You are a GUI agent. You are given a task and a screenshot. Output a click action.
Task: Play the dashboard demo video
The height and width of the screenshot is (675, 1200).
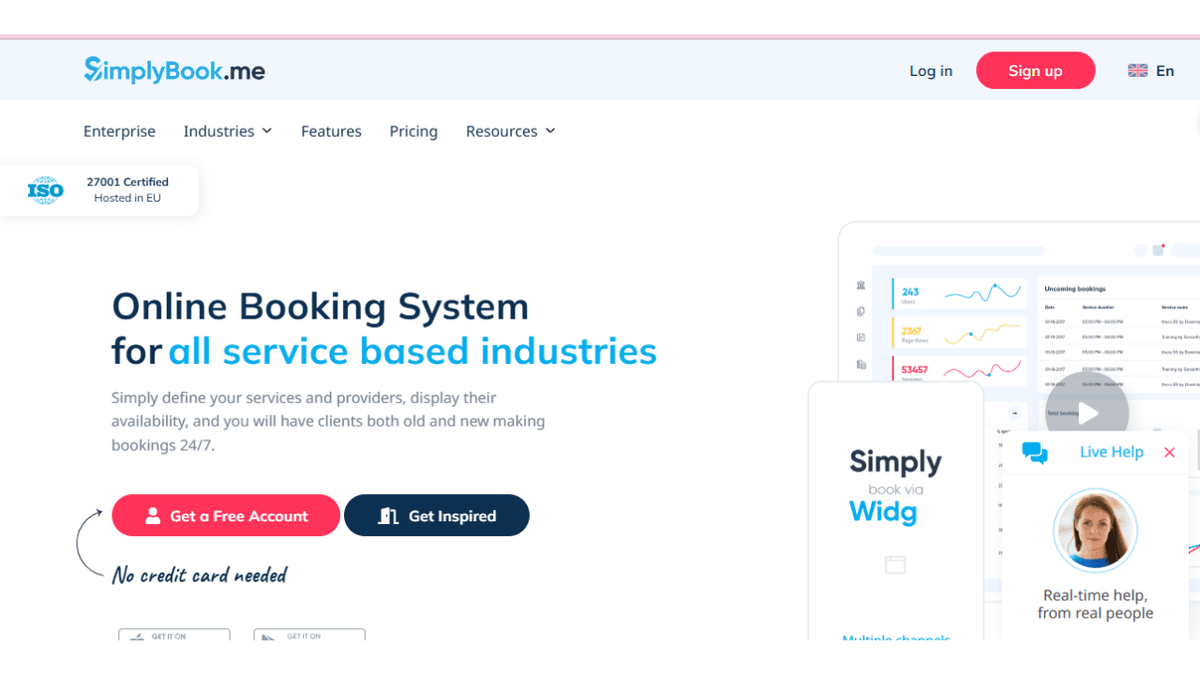1087,413
